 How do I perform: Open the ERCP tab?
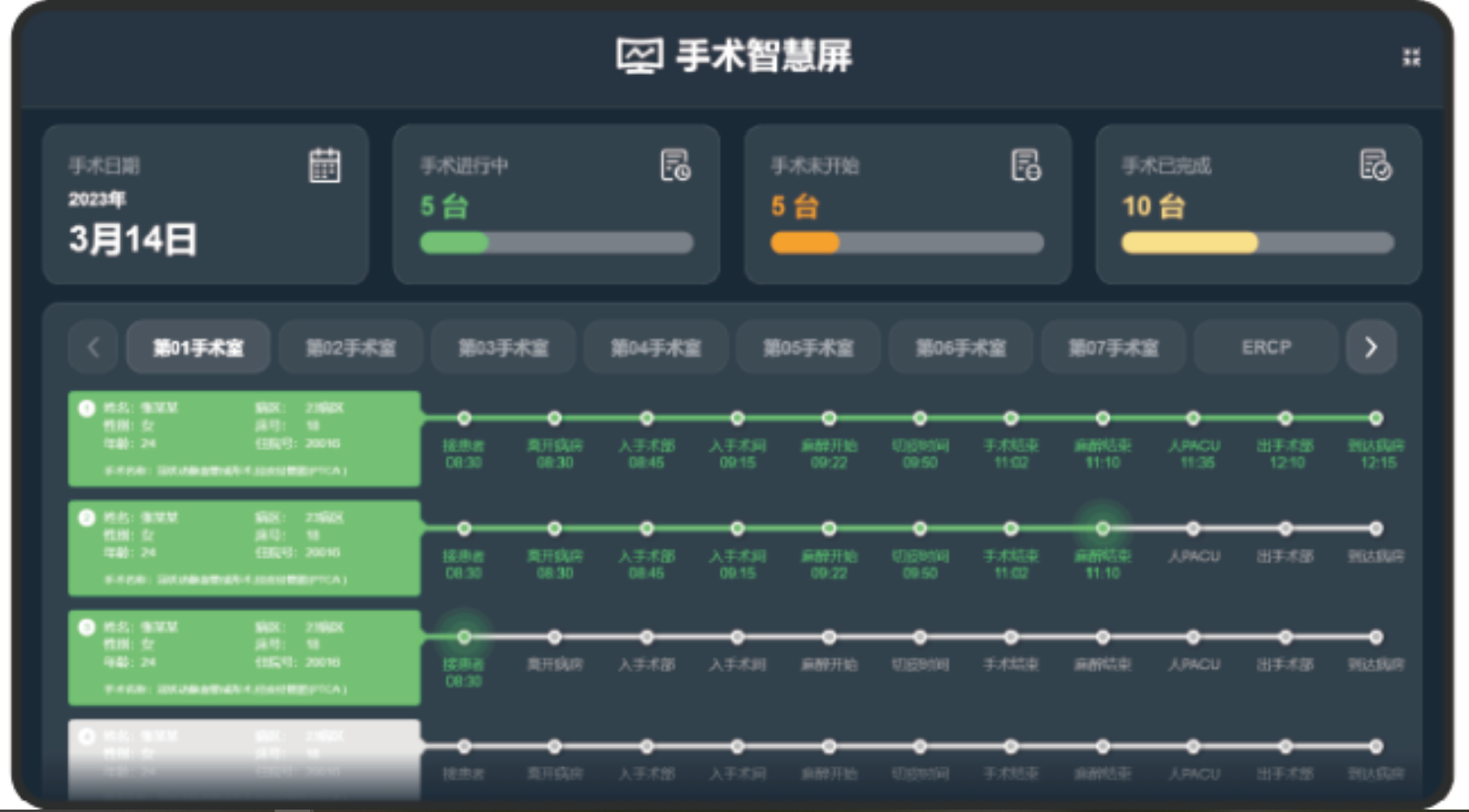coord(1264,347)
